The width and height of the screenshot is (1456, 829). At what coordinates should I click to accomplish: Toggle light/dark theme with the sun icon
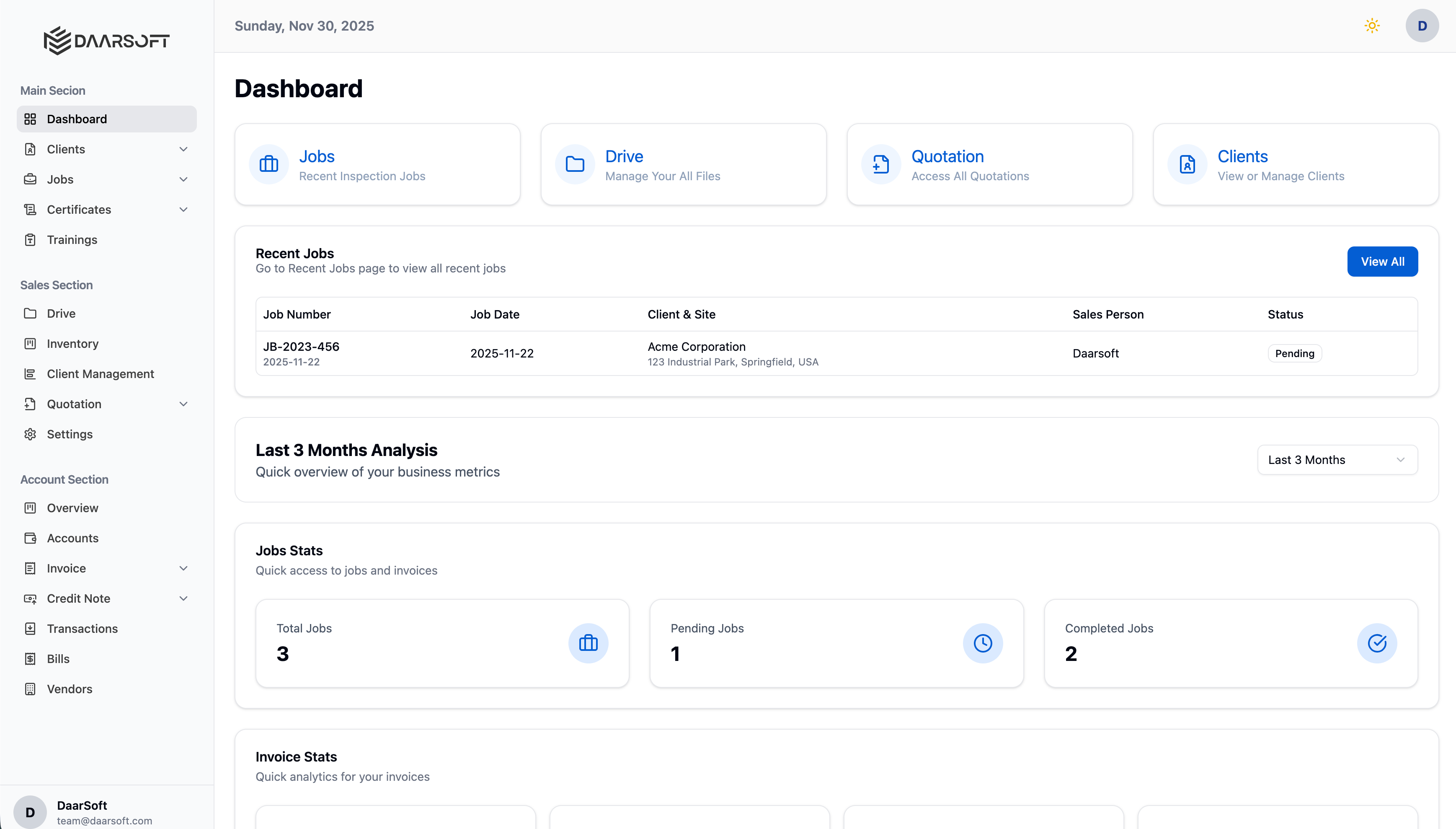(x=1372, y=25)
